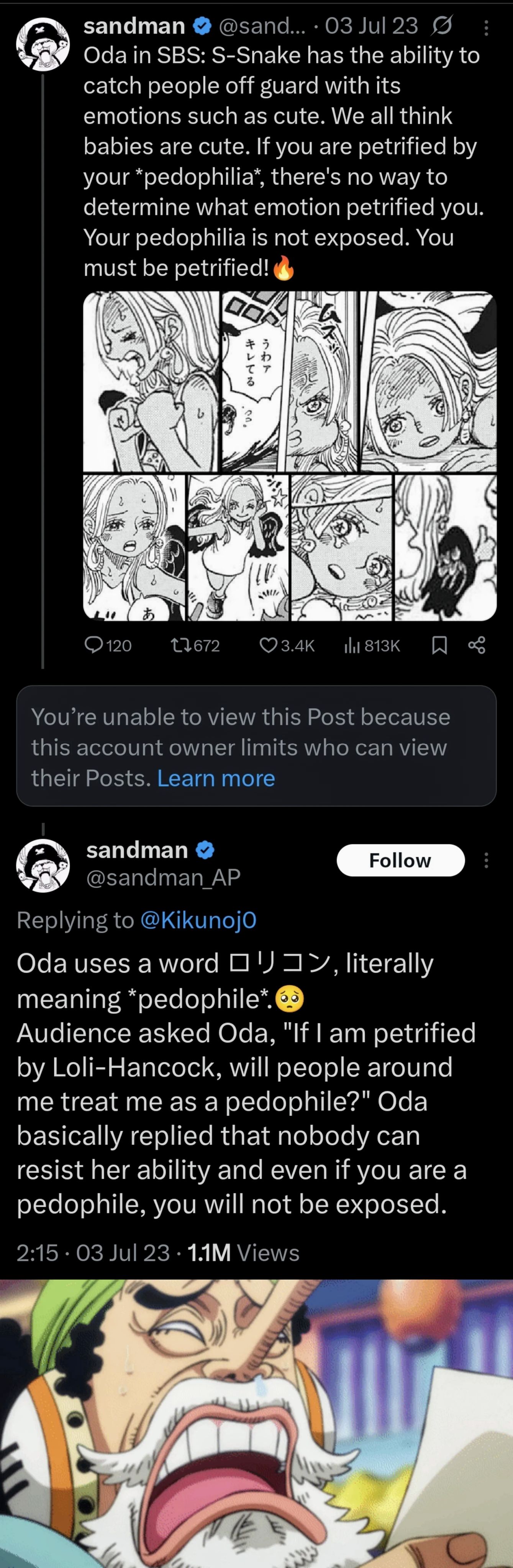Like the post with 3.4K hearts

tap(287, 645)
